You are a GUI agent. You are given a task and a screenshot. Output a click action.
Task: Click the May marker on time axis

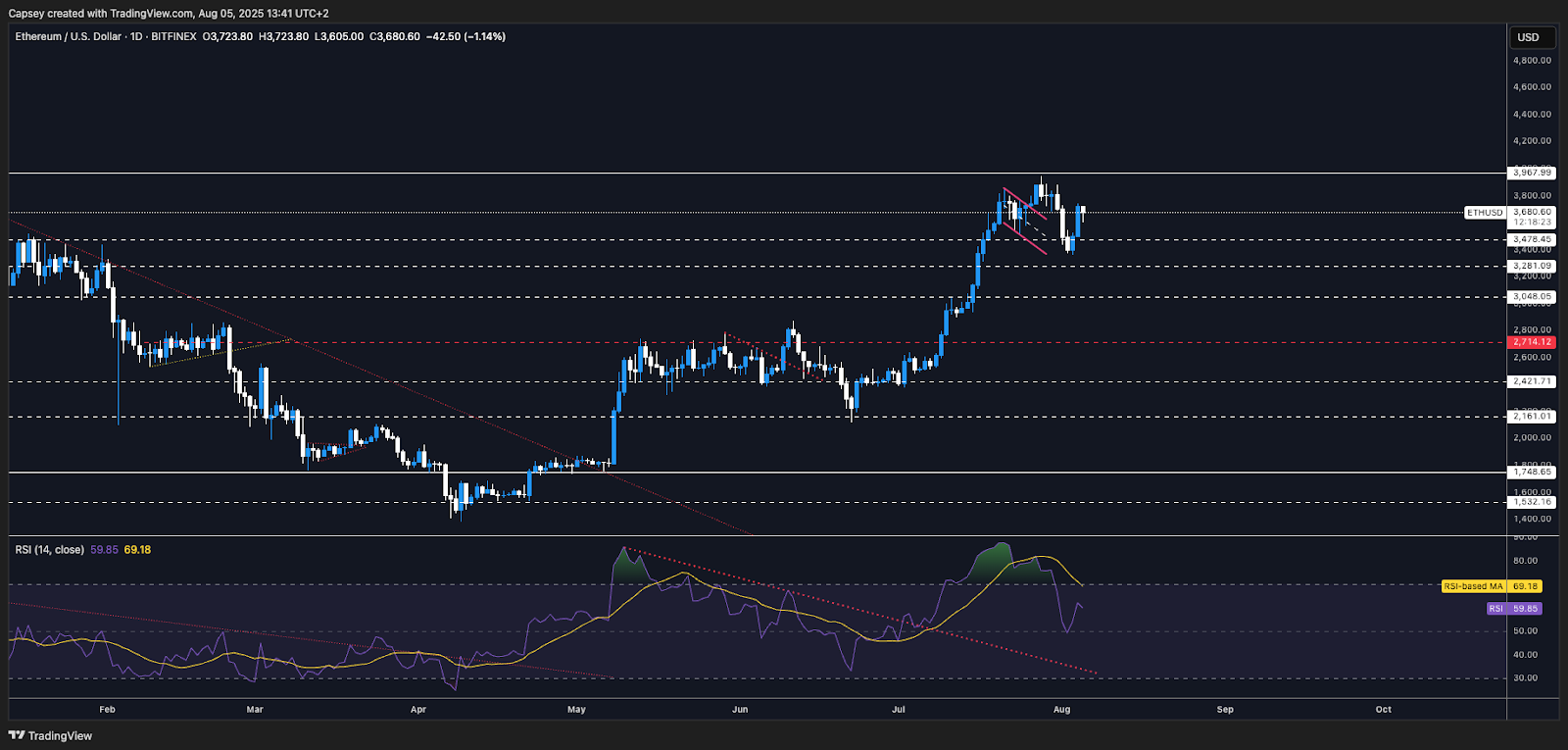tap(576, 709)
